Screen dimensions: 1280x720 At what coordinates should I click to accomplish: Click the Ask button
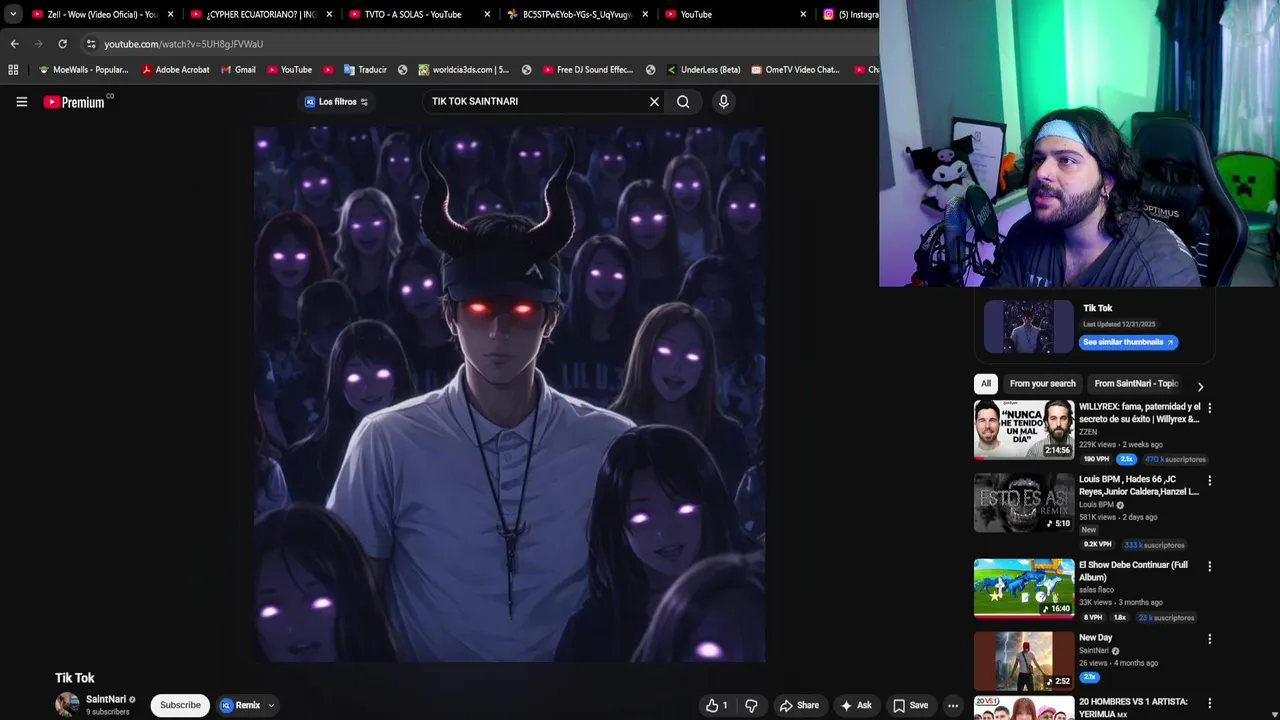(x=856, y=705)
